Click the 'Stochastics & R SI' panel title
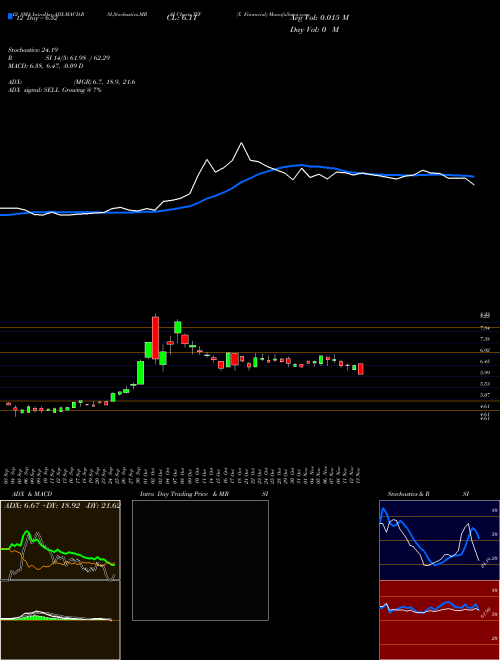500x660 pixels. [428, 494]
